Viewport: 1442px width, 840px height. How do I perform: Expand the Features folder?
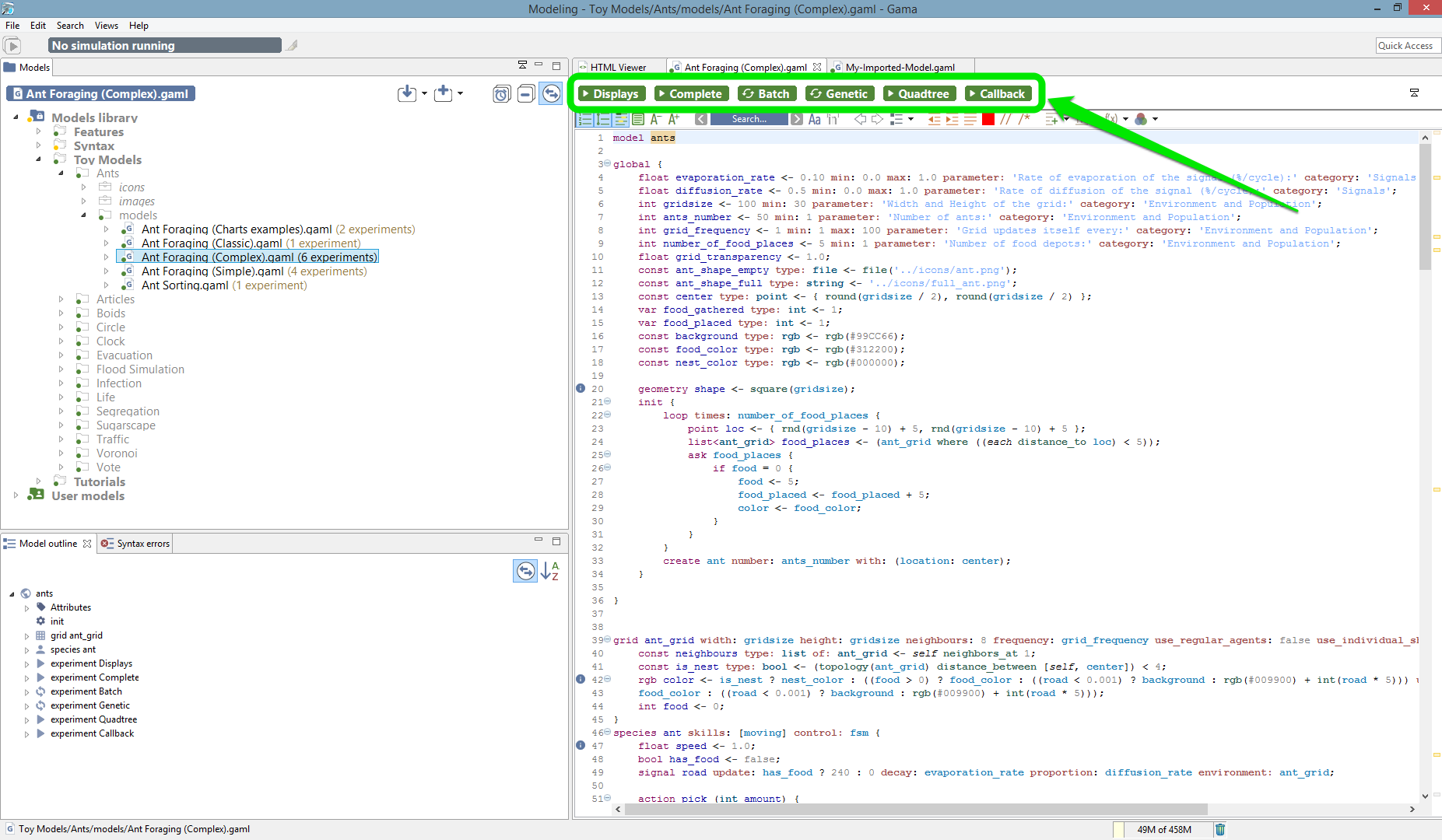38,131
